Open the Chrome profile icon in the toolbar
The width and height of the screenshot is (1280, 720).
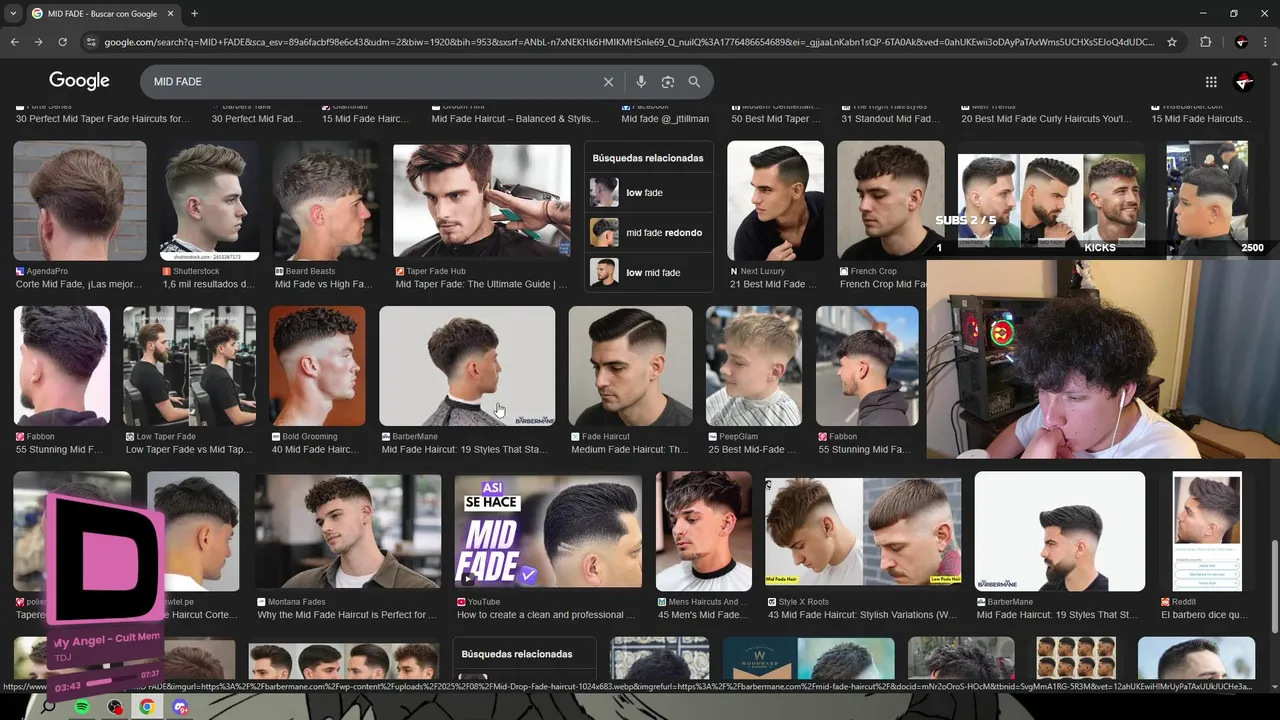click(1241, 42)
